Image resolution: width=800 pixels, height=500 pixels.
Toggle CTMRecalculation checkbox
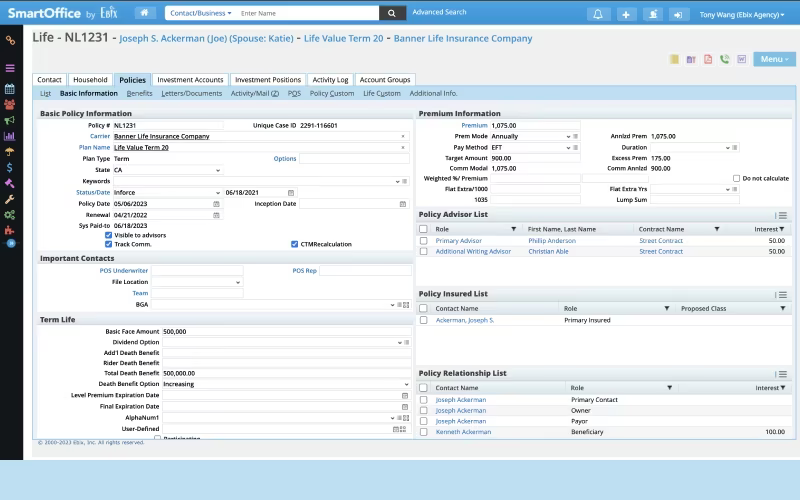294,244
